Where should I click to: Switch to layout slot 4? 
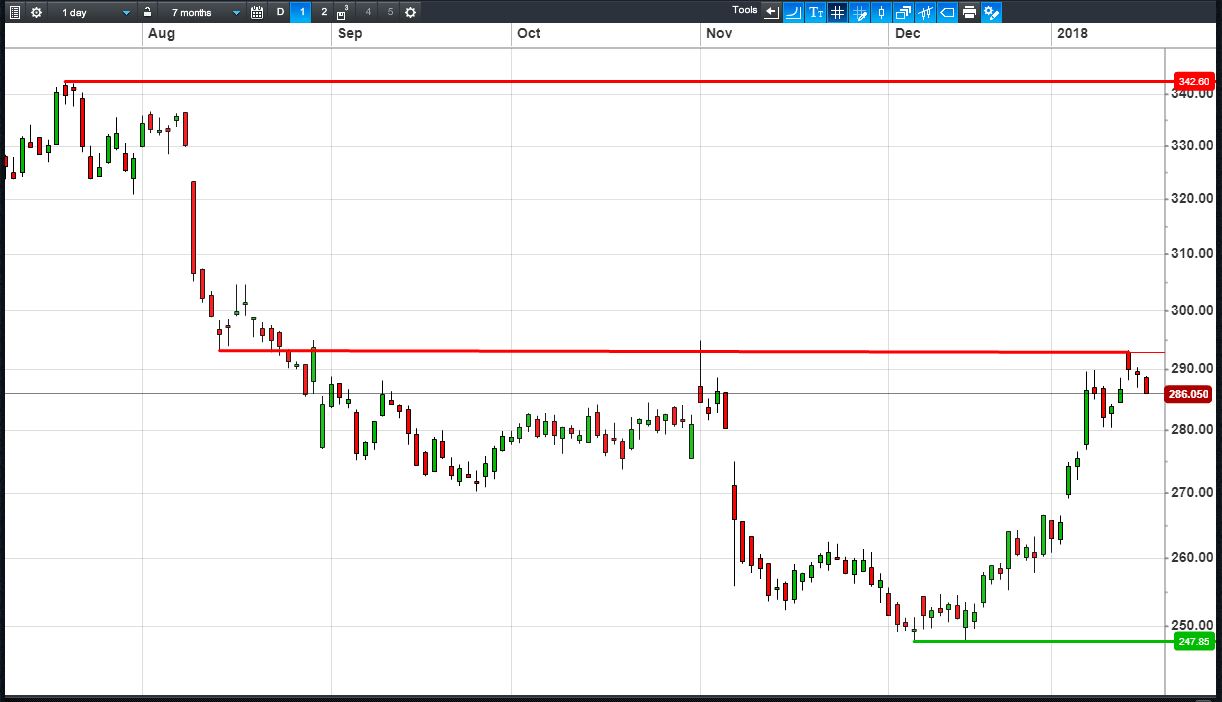pos(368,12)
